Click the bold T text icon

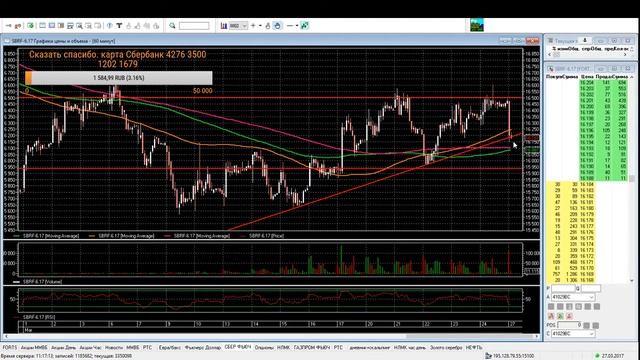(x=119, y=26)
